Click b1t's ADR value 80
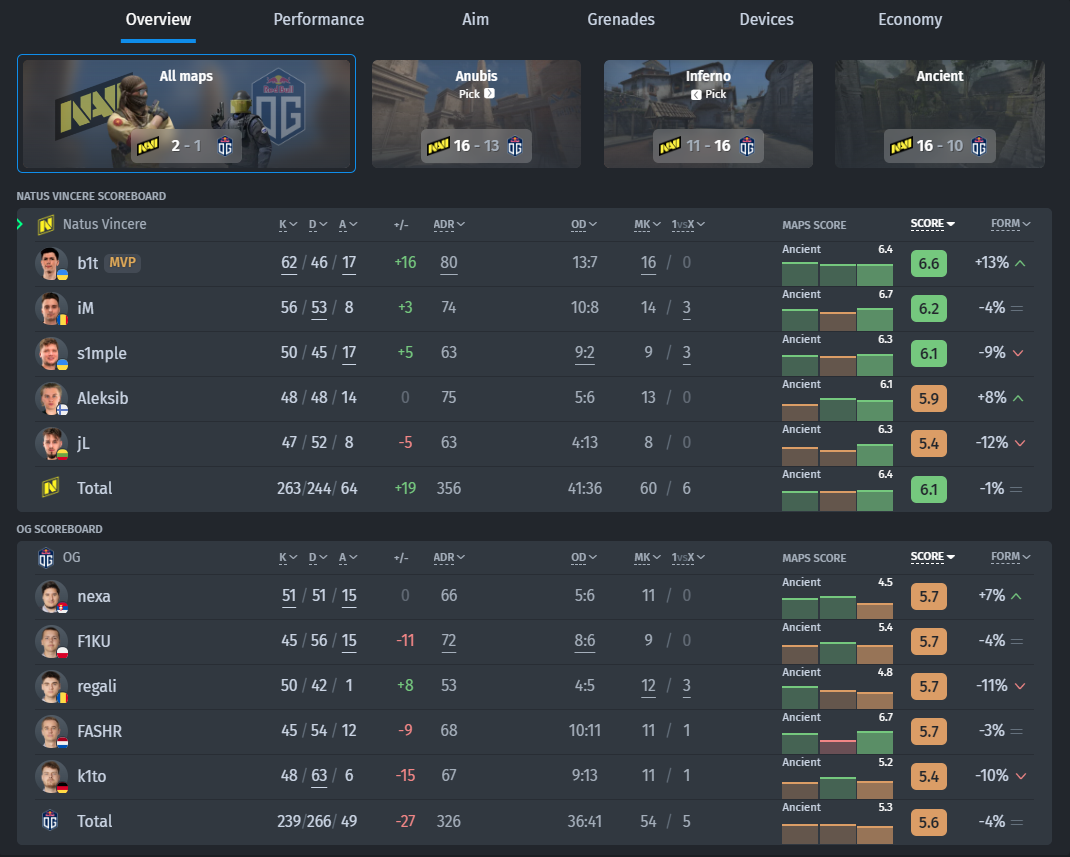The height and width of the screenshot is (857, 1070). 449,263
